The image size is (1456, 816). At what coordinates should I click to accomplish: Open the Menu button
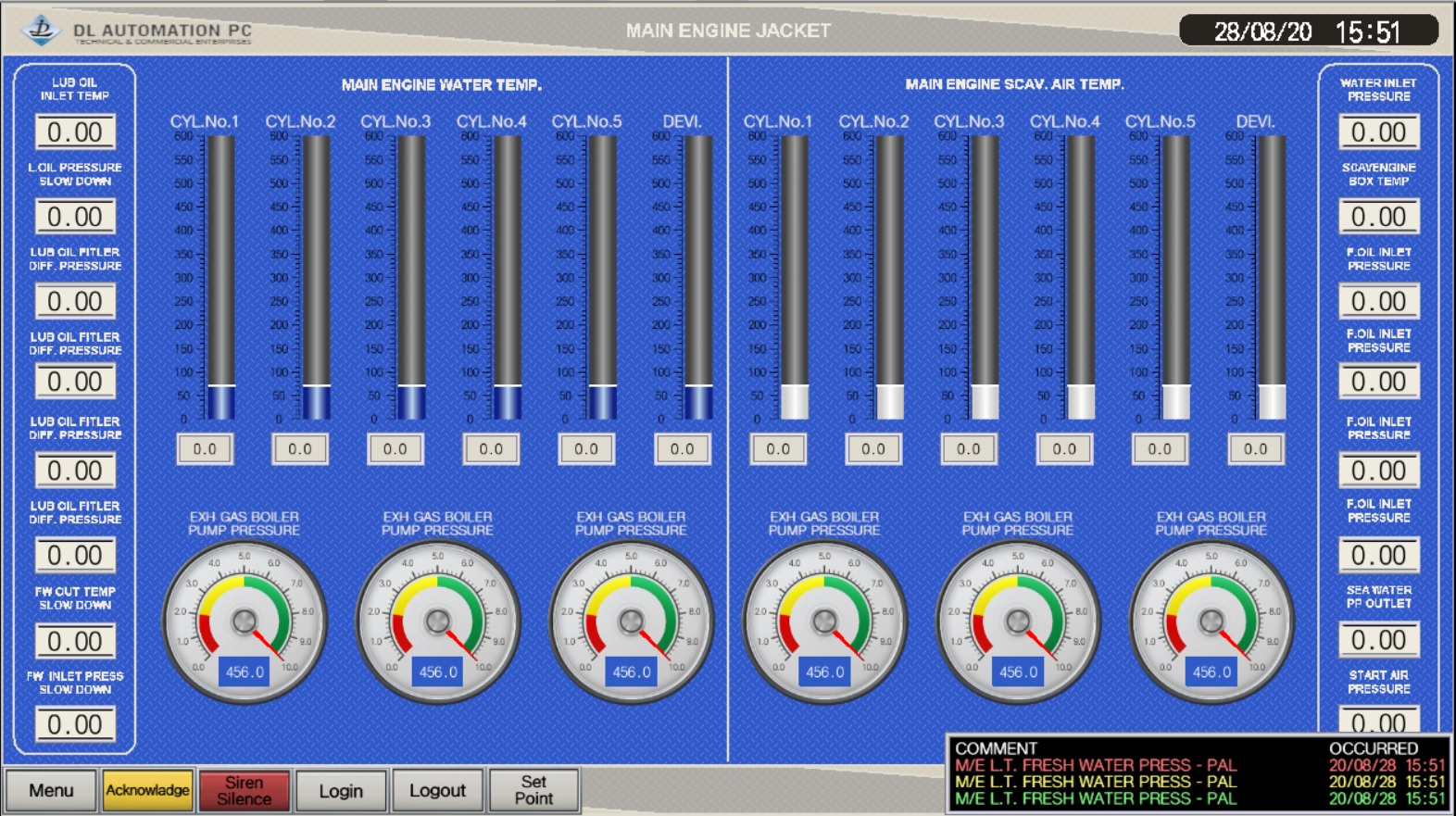51,791
